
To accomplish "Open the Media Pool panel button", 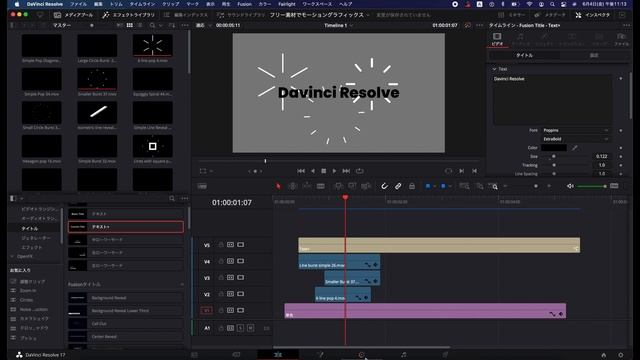I will coord(73,15).
